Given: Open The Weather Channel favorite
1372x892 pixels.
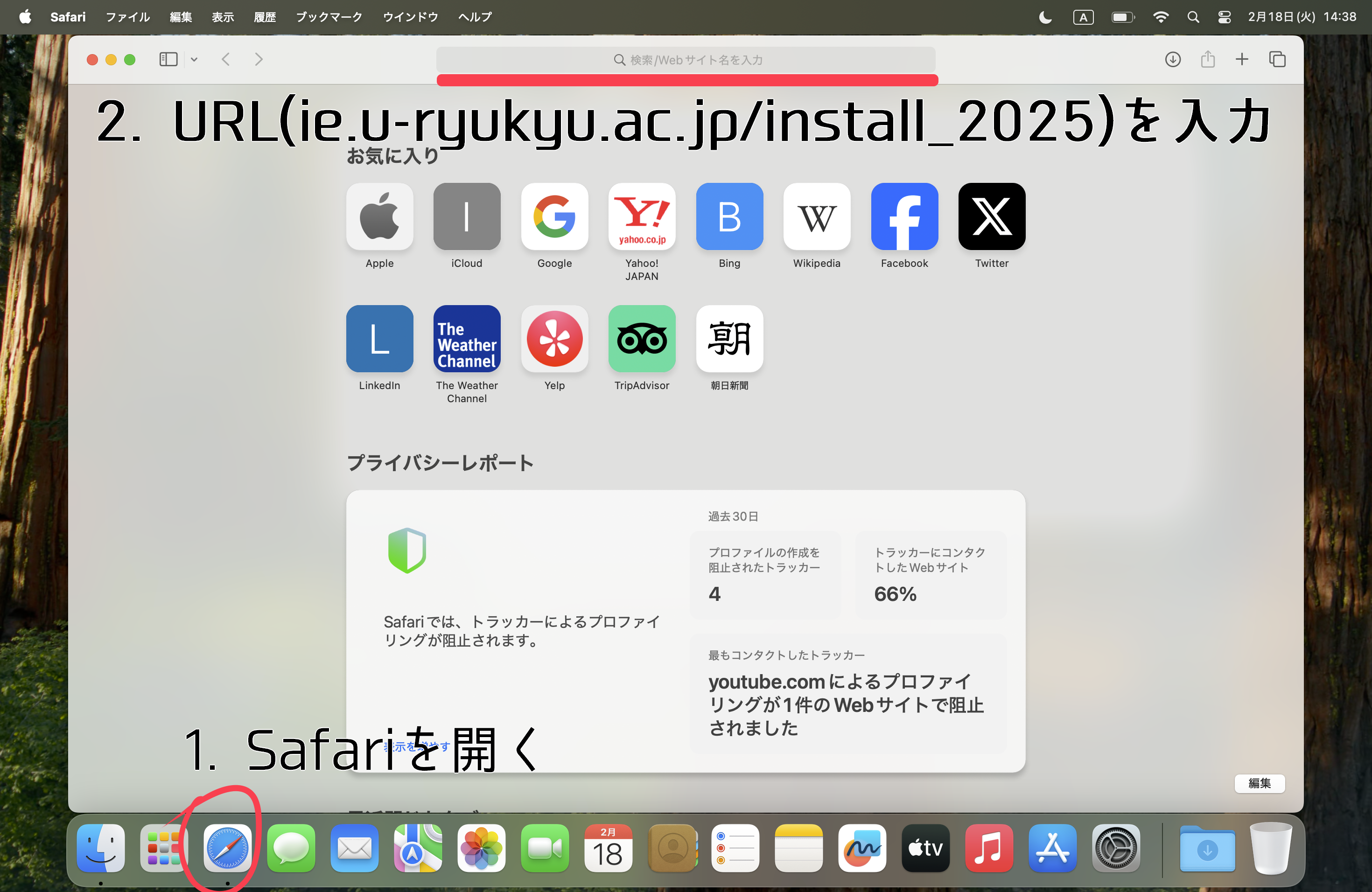Looking at the screenshot, I should point(466,339).
